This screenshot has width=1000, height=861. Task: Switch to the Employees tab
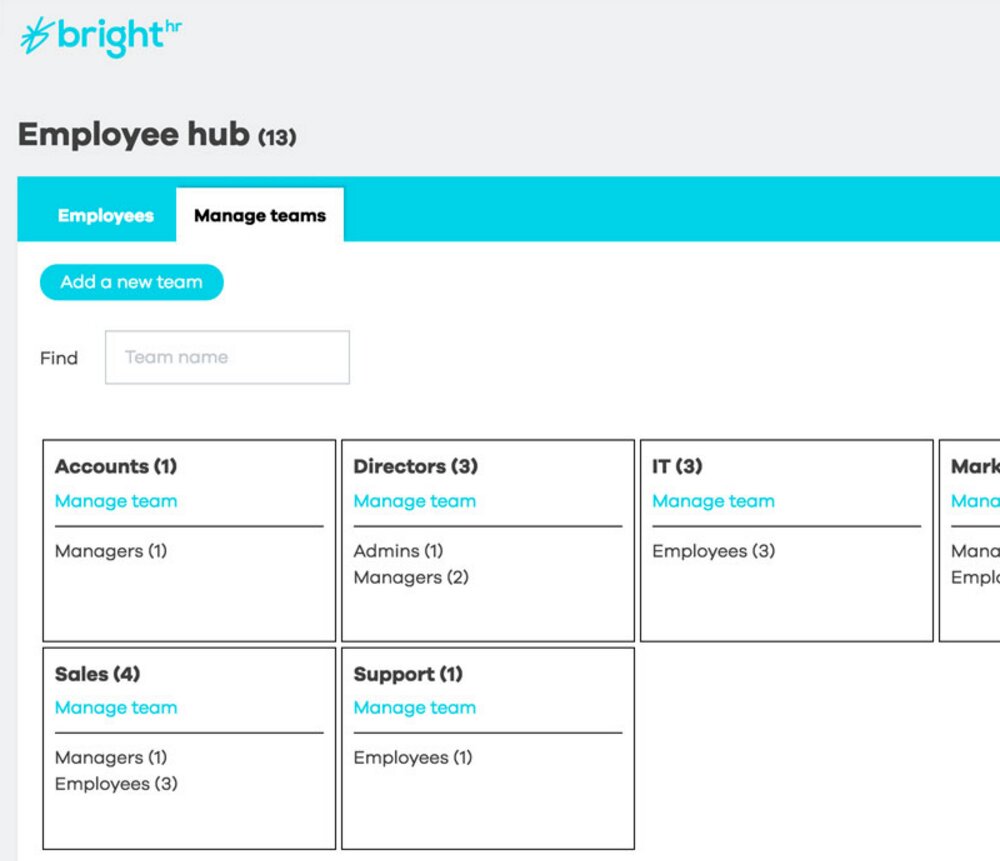pos(106,215)
